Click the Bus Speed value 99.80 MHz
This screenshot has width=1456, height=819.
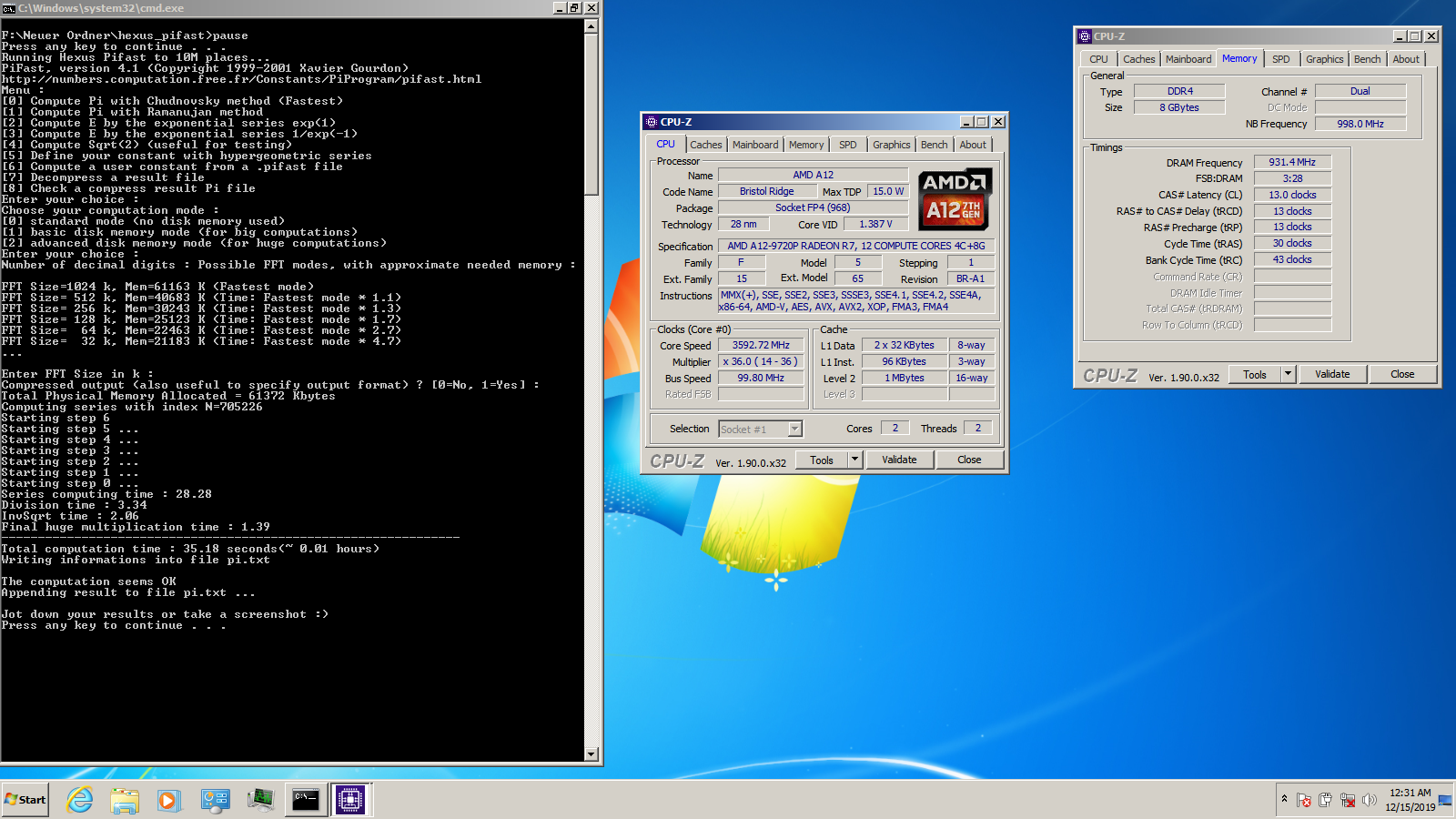tap(761, 378)
